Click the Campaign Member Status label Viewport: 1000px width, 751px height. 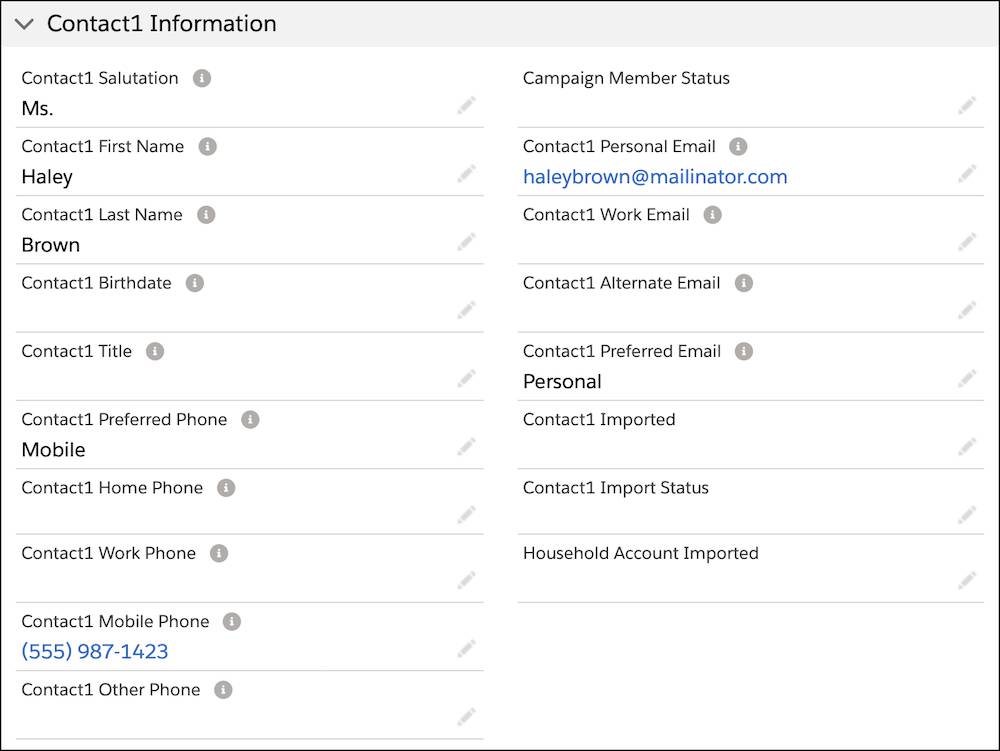pyautogui.click(x=626, y=78)
